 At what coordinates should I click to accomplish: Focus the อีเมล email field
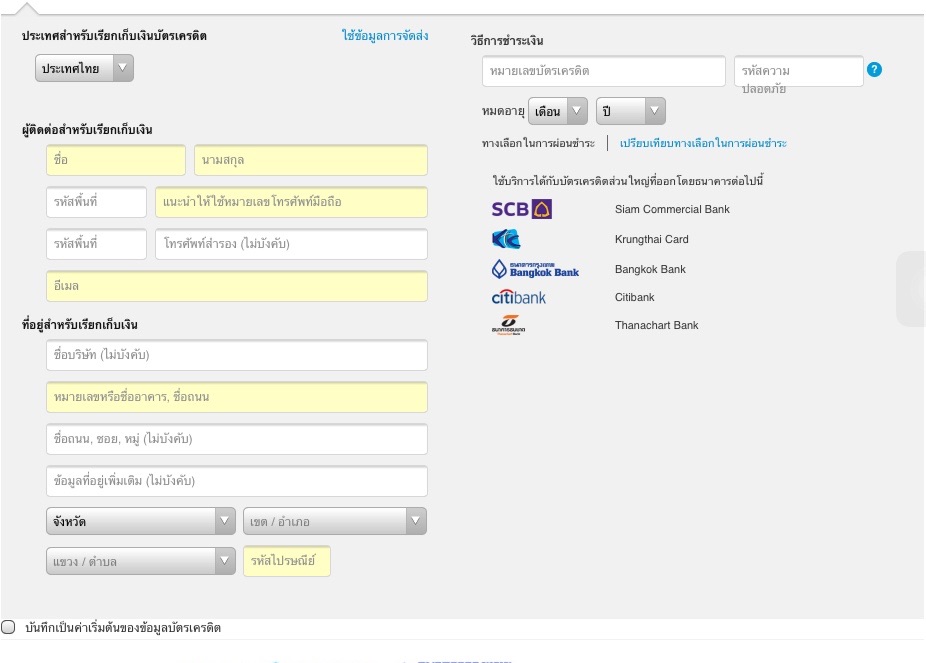coord(237,286)
